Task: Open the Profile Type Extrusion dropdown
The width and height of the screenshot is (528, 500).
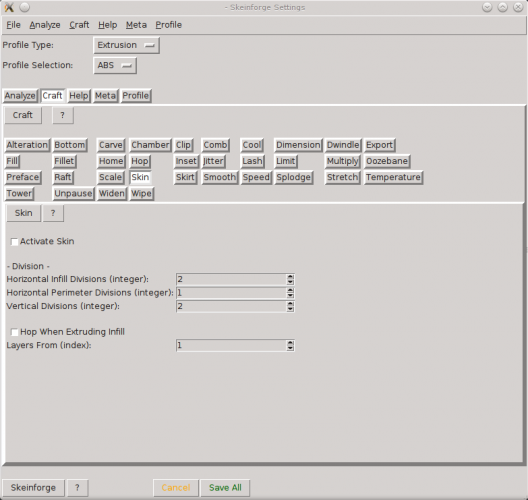Action: click(x=126, y=45)
